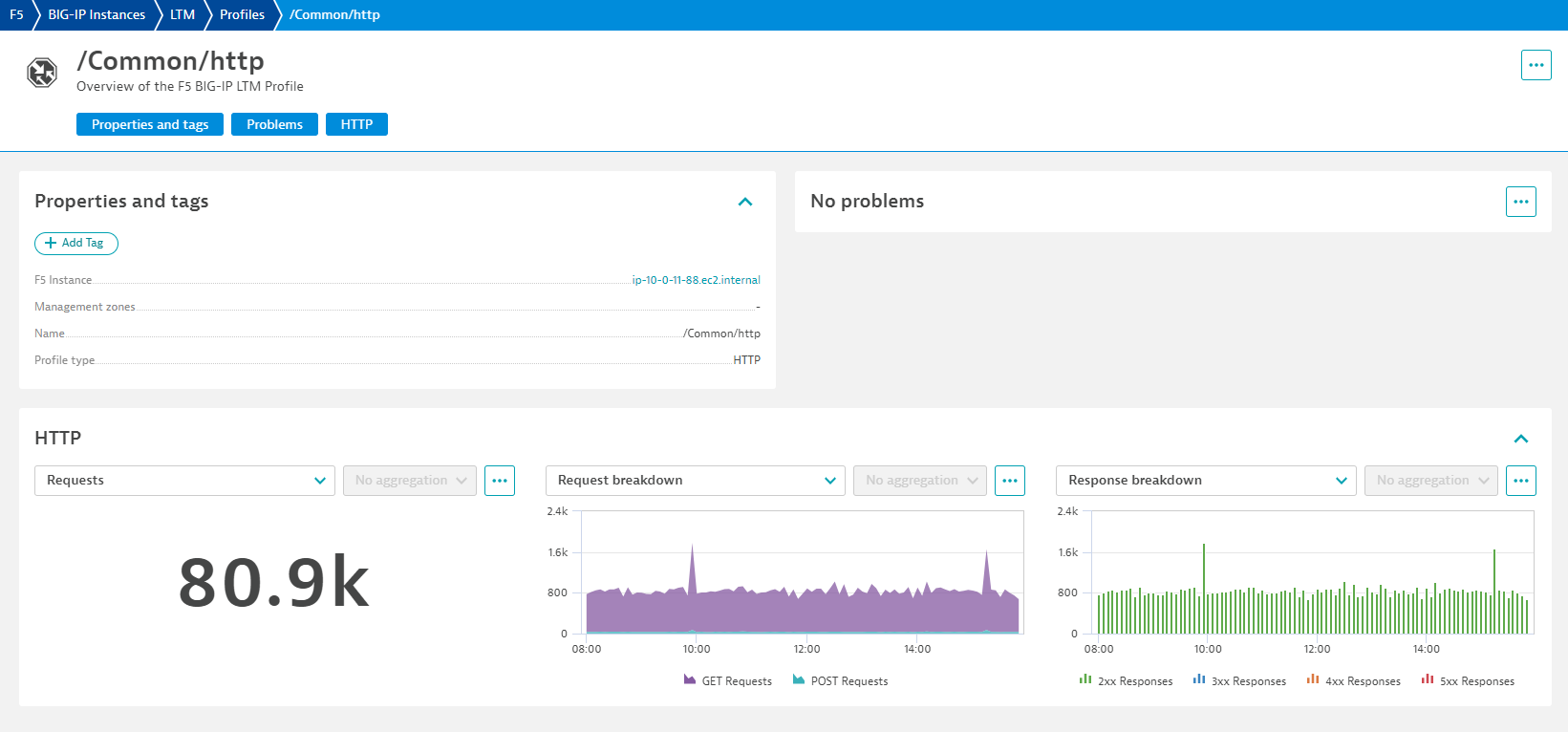The width and height of the screenshot is (1568, 732).
Task: Toggle GET Requests legend series
Action: [x=728, y=681]
